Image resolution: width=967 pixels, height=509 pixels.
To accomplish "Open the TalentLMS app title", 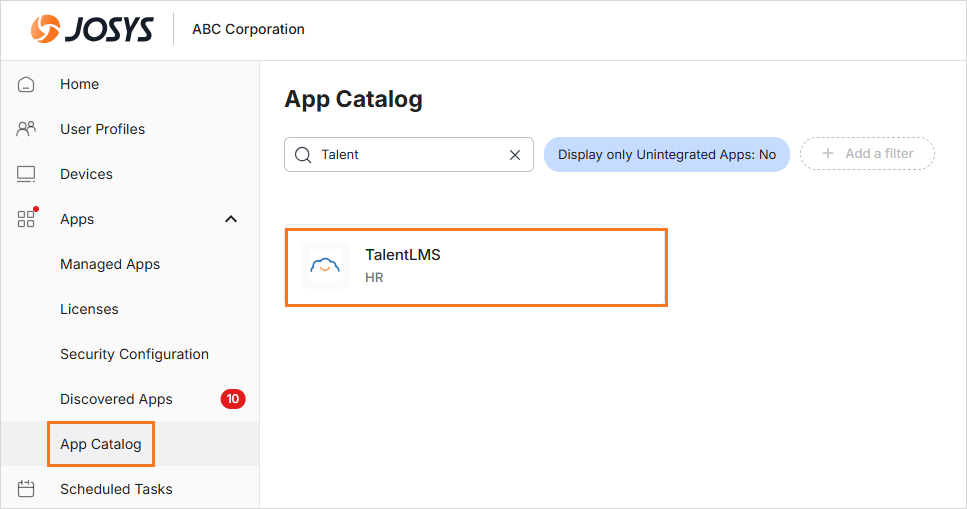I will coord(403,255).
